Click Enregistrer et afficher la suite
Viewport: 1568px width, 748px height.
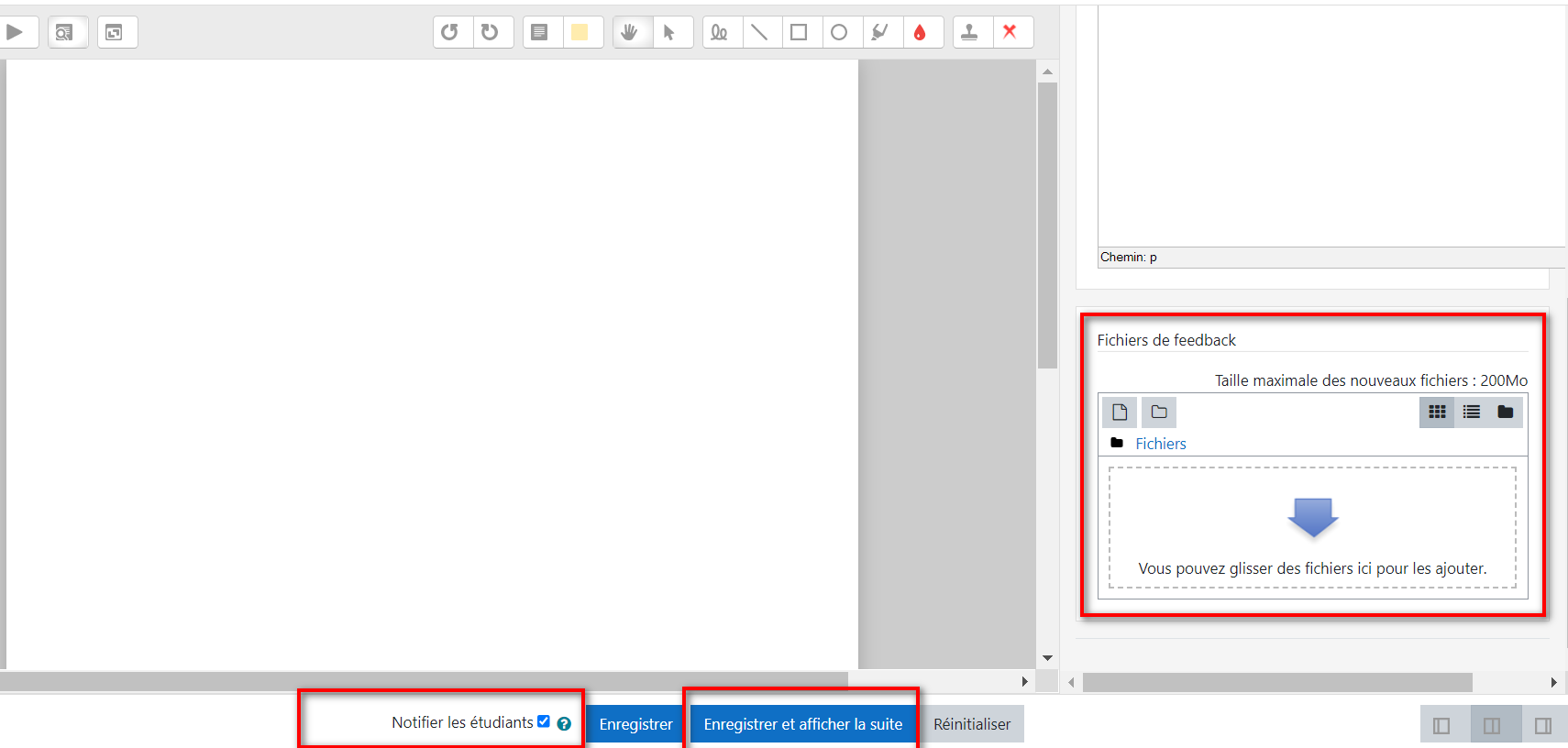[x=802, y=724]
